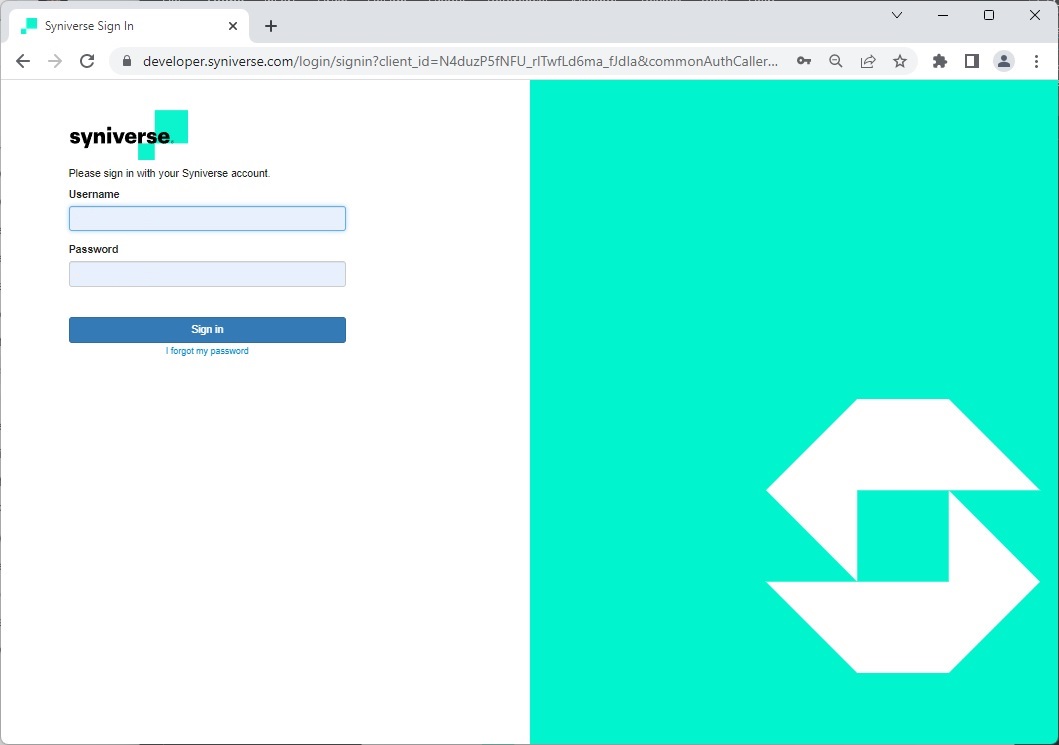The height and width of the screenshot is (745, 1059).
Task: Click the forward navigation arrow
Action: [55, 61]
